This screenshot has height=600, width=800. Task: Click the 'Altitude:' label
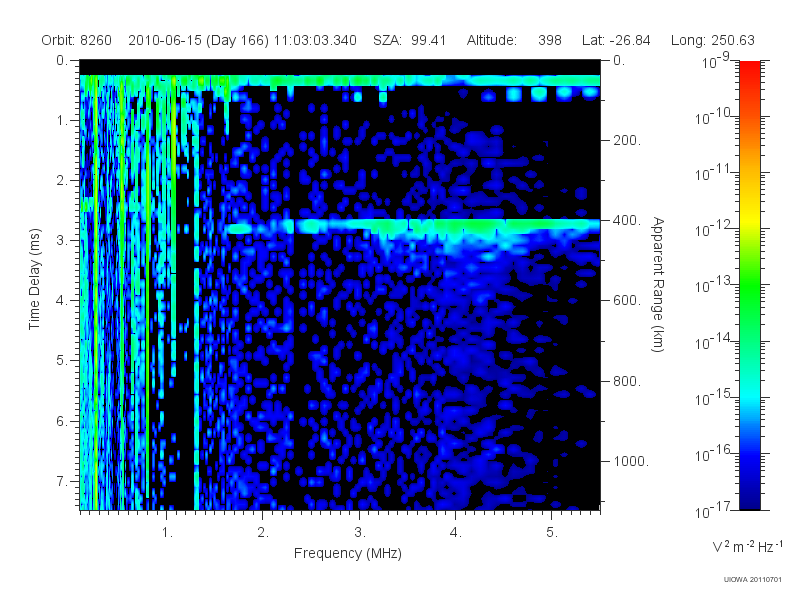492,40
